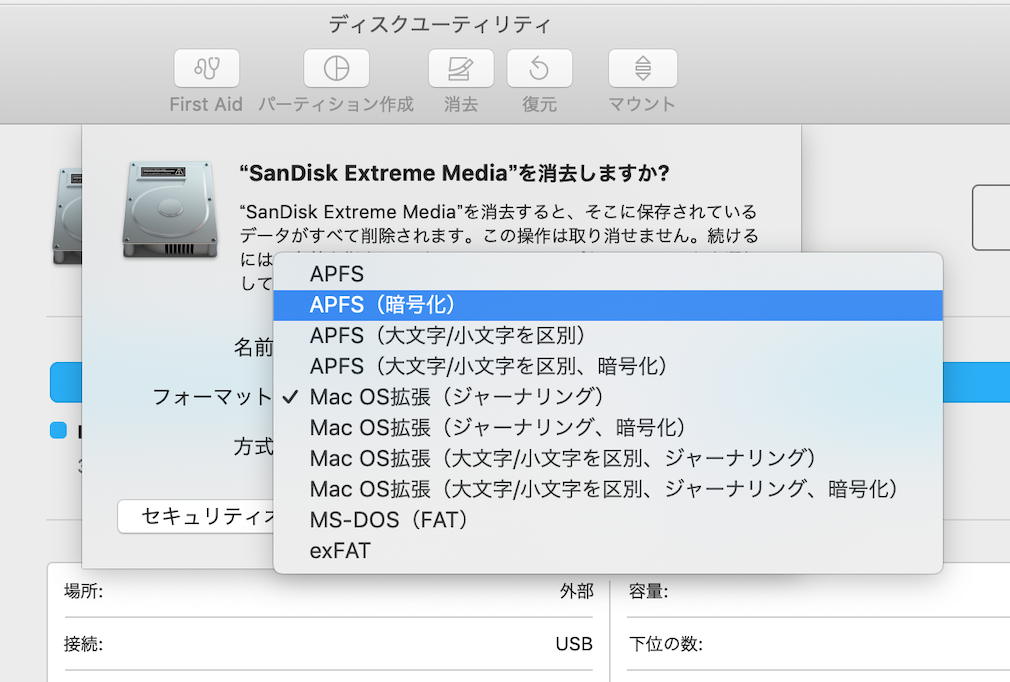
Task: Click the 方式 scheme label
Action: pyautogui.click(x=253, y=446)
